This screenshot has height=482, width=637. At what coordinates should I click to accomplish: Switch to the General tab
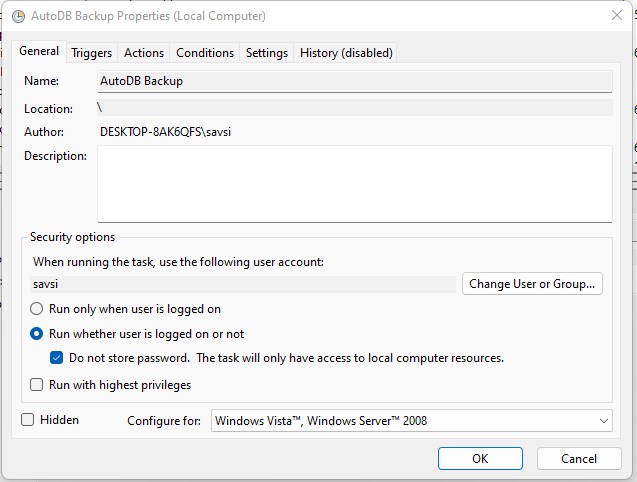[x=39, y=51]
